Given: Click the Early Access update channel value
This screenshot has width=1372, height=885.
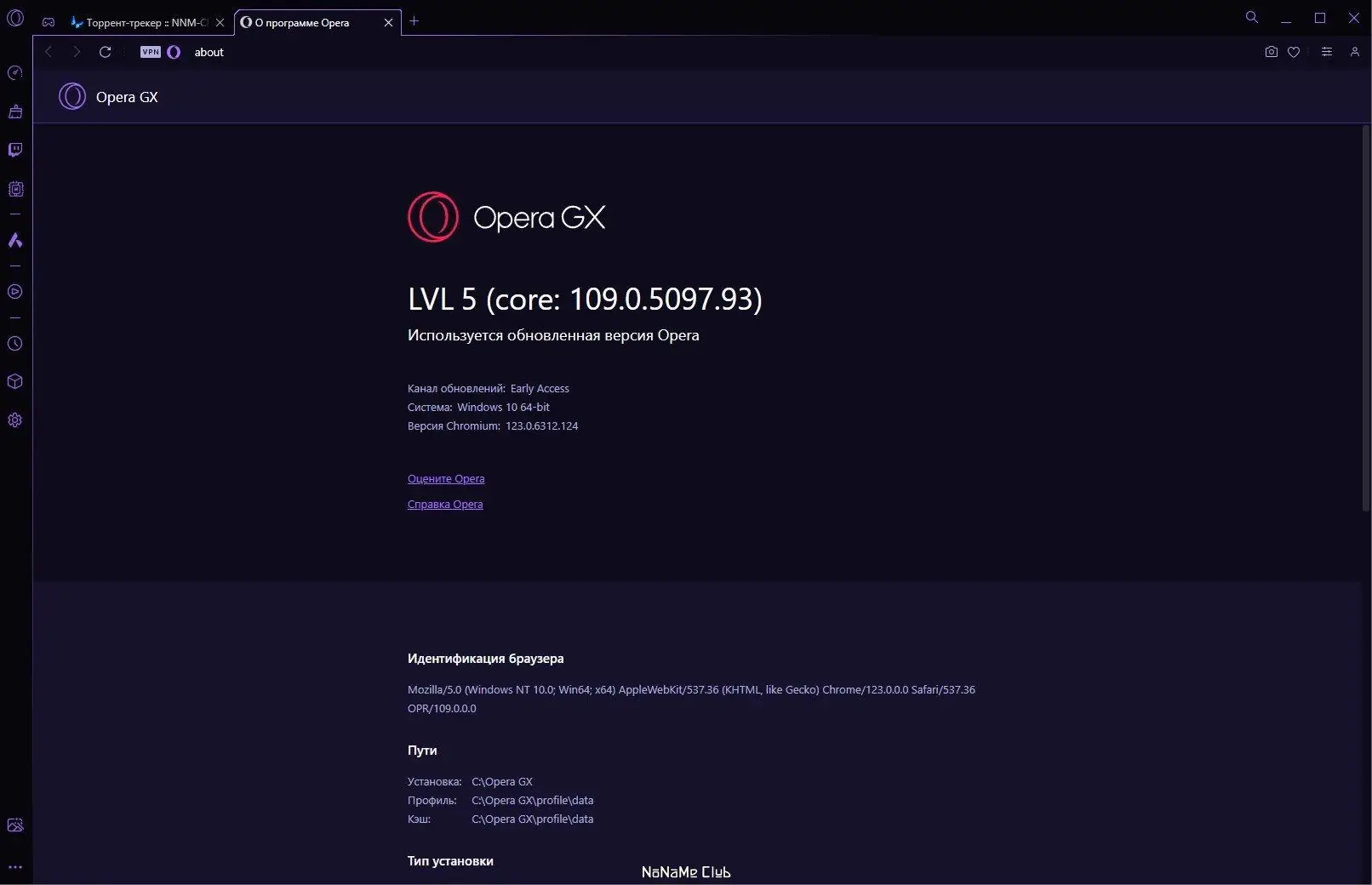Looking at the screenshot, I should click(540, 389).
